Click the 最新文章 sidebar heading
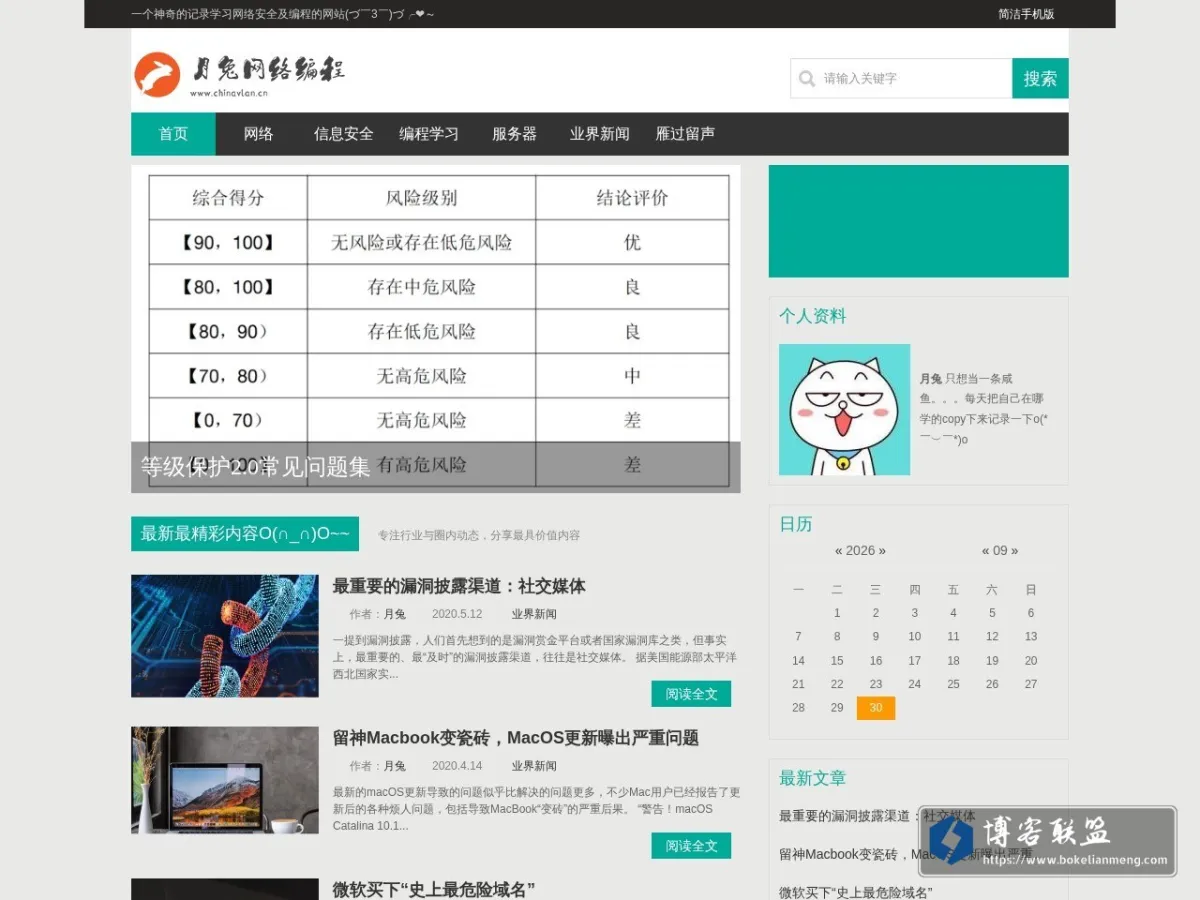 click(813, 778)
